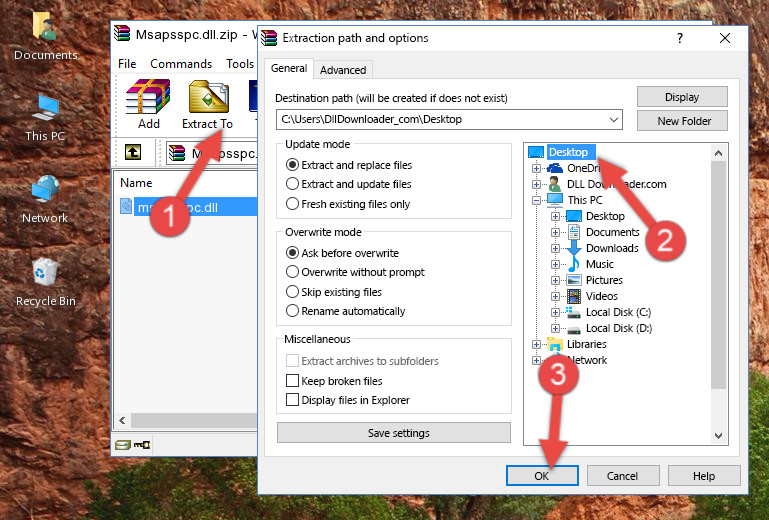Expand the Libraries tree node
This screenshot has height=520, width=769.
point(536,344)
